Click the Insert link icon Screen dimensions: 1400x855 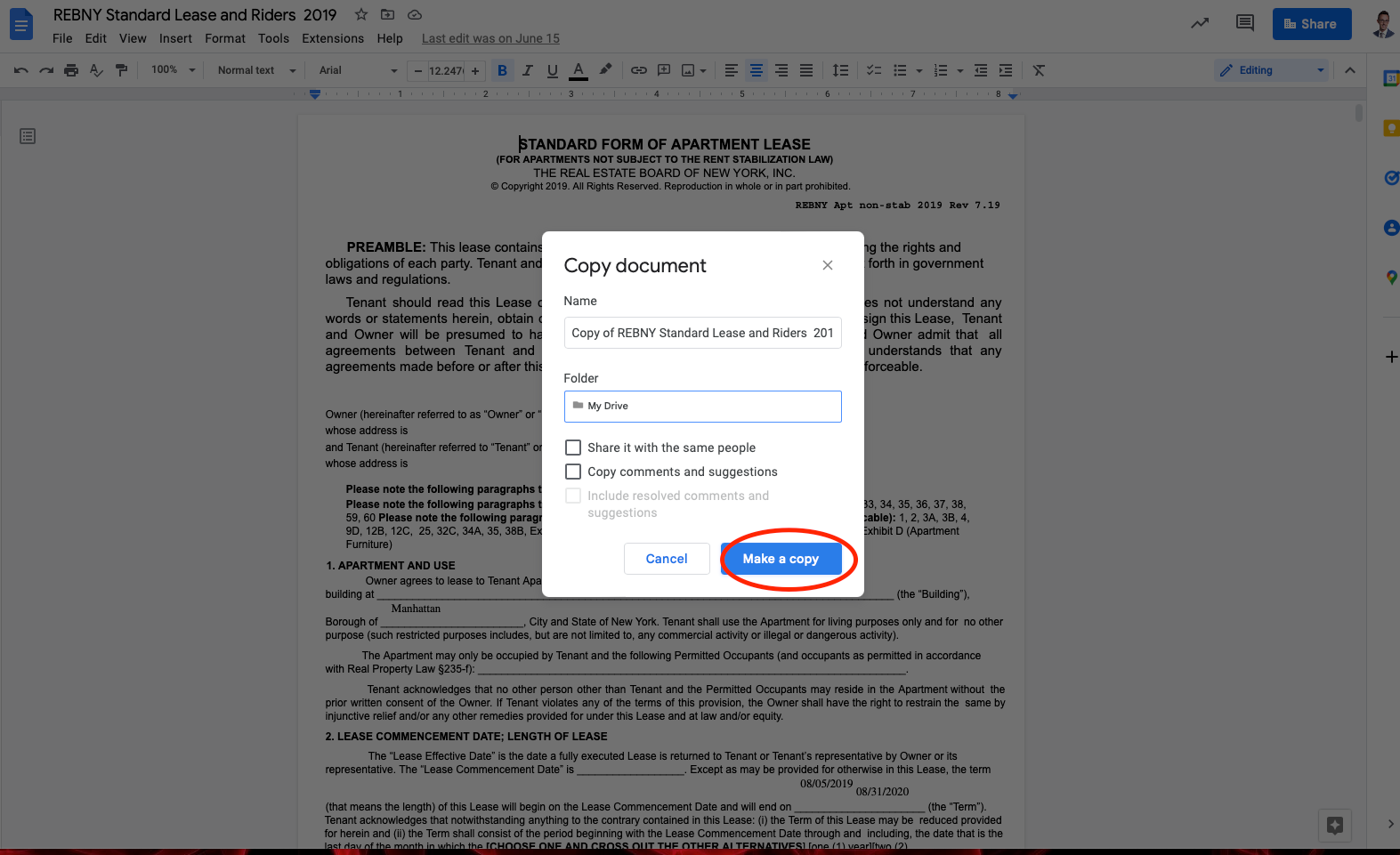[x=639, y=70]
